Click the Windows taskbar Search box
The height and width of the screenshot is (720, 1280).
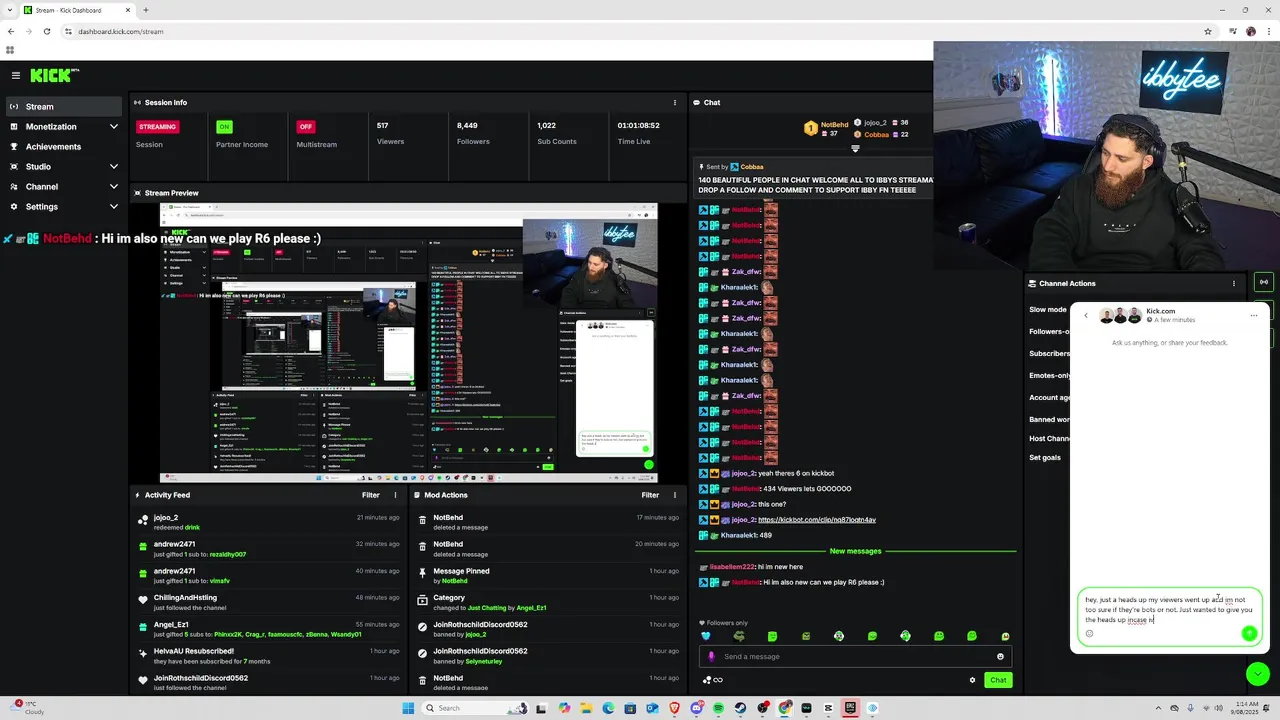coord(475,708)
